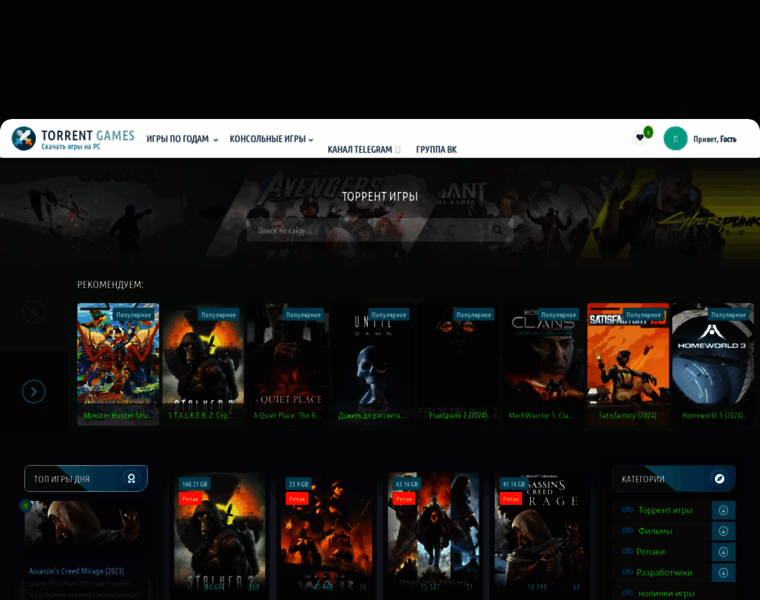Viewport: 760px width, 600px height.
Task: Open Homeworld 3 (2024) card
Action: [713, 364]
